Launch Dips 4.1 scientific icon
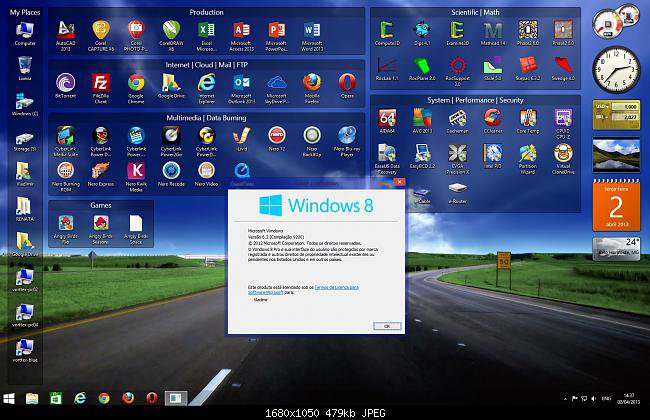The width and height of the screenshot is (650, 420). coord(422,33)
